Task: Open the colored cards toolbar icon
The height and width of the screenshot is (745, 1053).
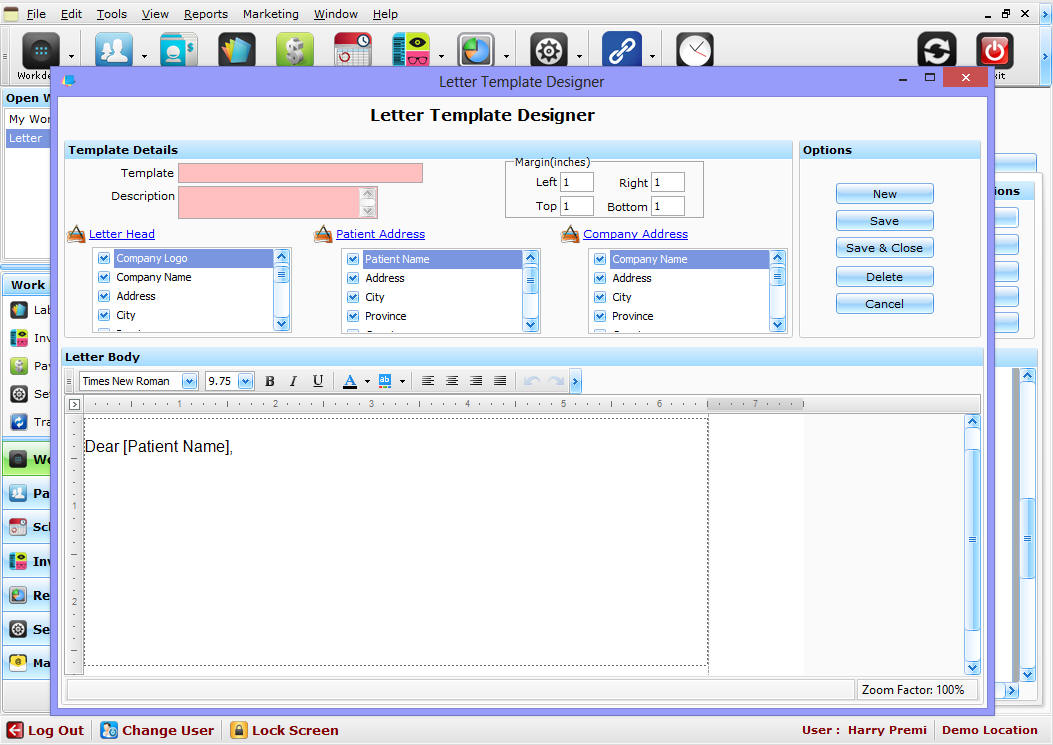Action: (236, 49)
